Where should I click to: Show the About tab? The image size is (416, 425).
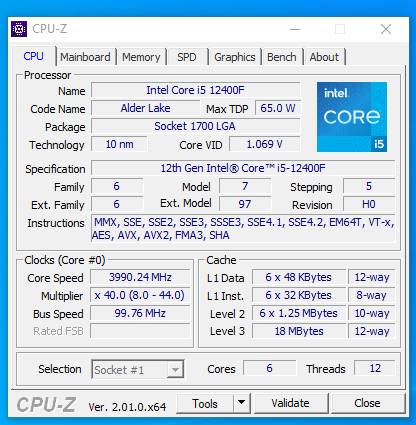(x=324, y=57)
